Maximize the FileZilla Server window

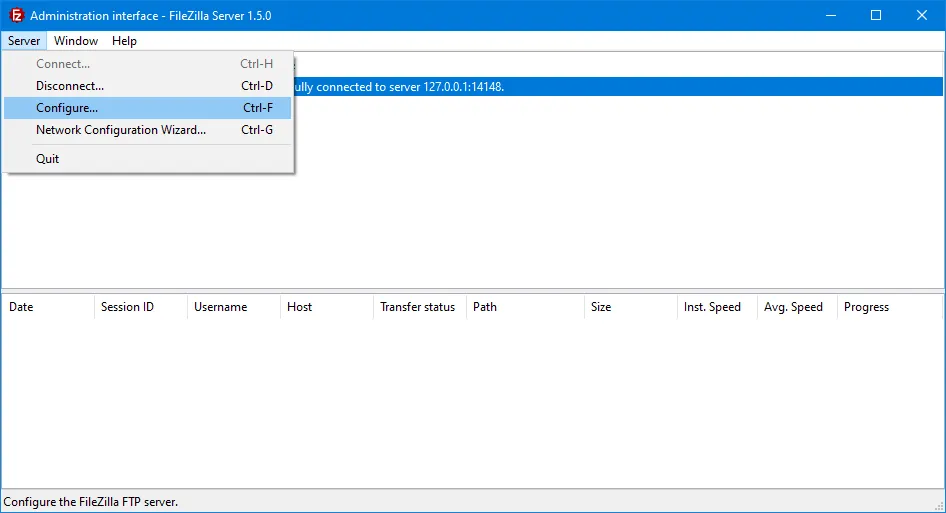pos(876,15)
